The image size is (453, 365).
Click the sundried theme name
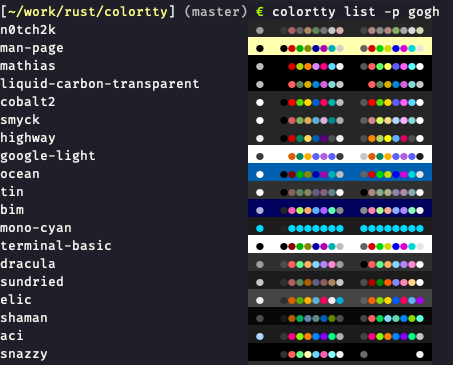coord(32,282)
